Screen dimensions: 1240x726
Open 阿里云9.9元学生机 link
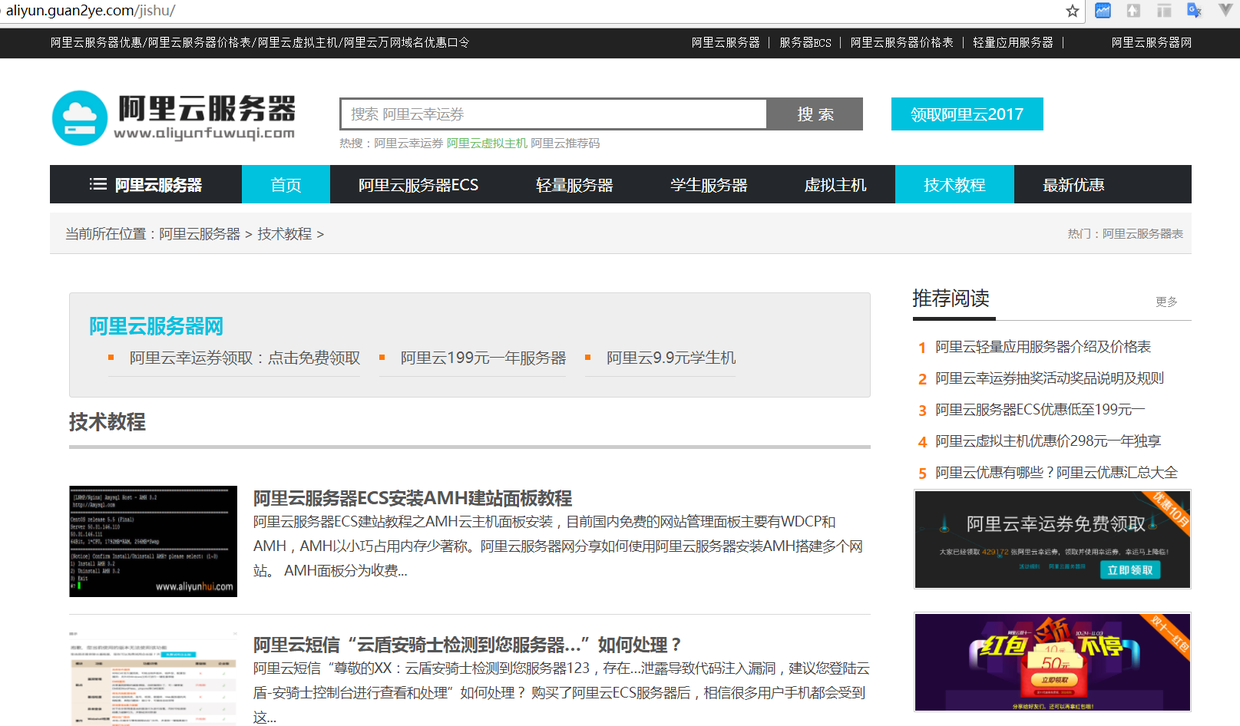click(x=671, y=358)
